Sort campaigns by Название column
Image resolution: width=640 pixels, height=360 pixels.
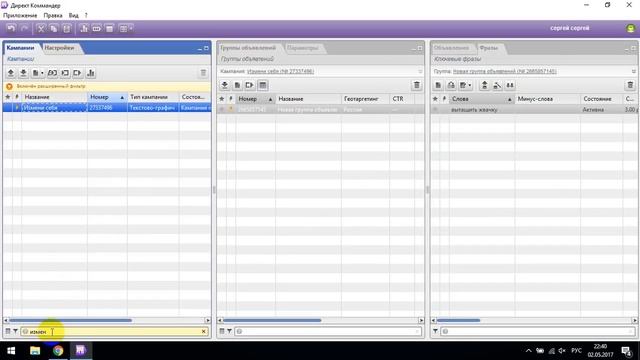(x=54, y=97)
